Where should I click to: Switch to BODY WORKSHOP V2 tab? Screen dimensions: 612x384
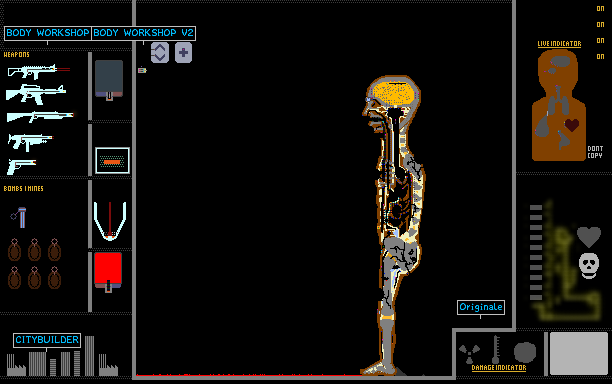point(143,33)
